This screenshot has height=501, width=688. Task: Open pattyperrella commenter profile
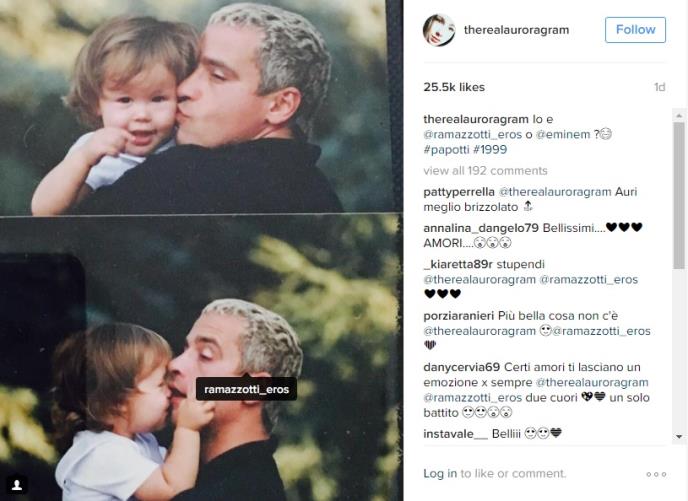pyautogui.click(x=459, y=192)
